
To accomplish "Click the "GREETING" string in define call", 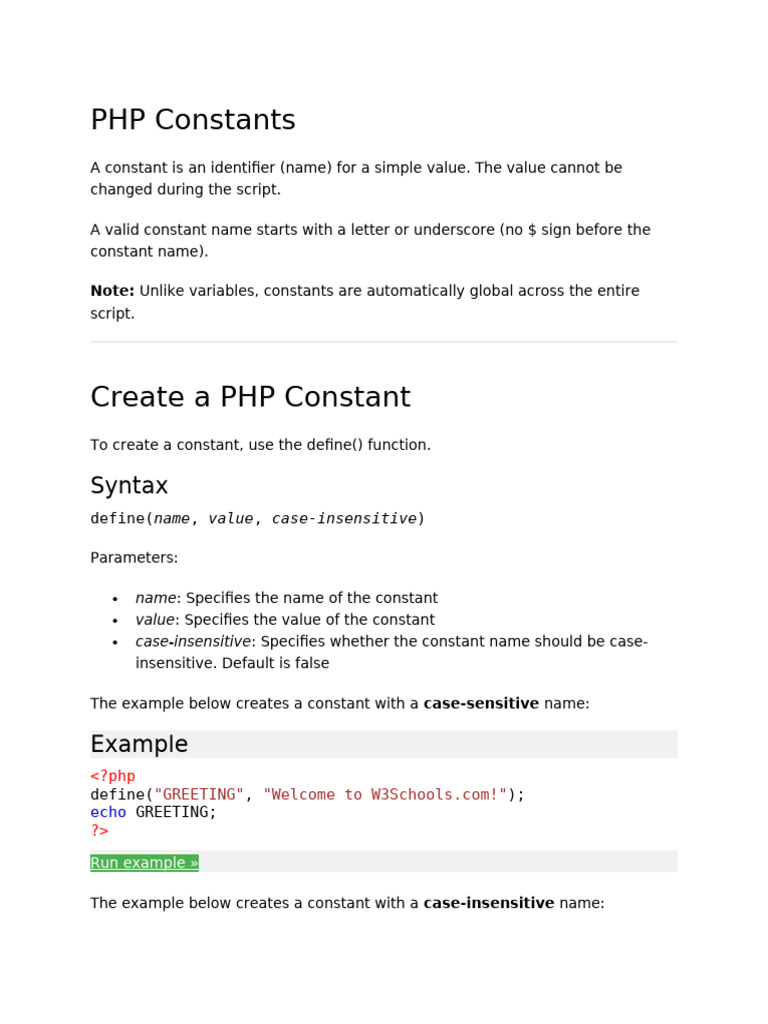I will tap(199, 794).
